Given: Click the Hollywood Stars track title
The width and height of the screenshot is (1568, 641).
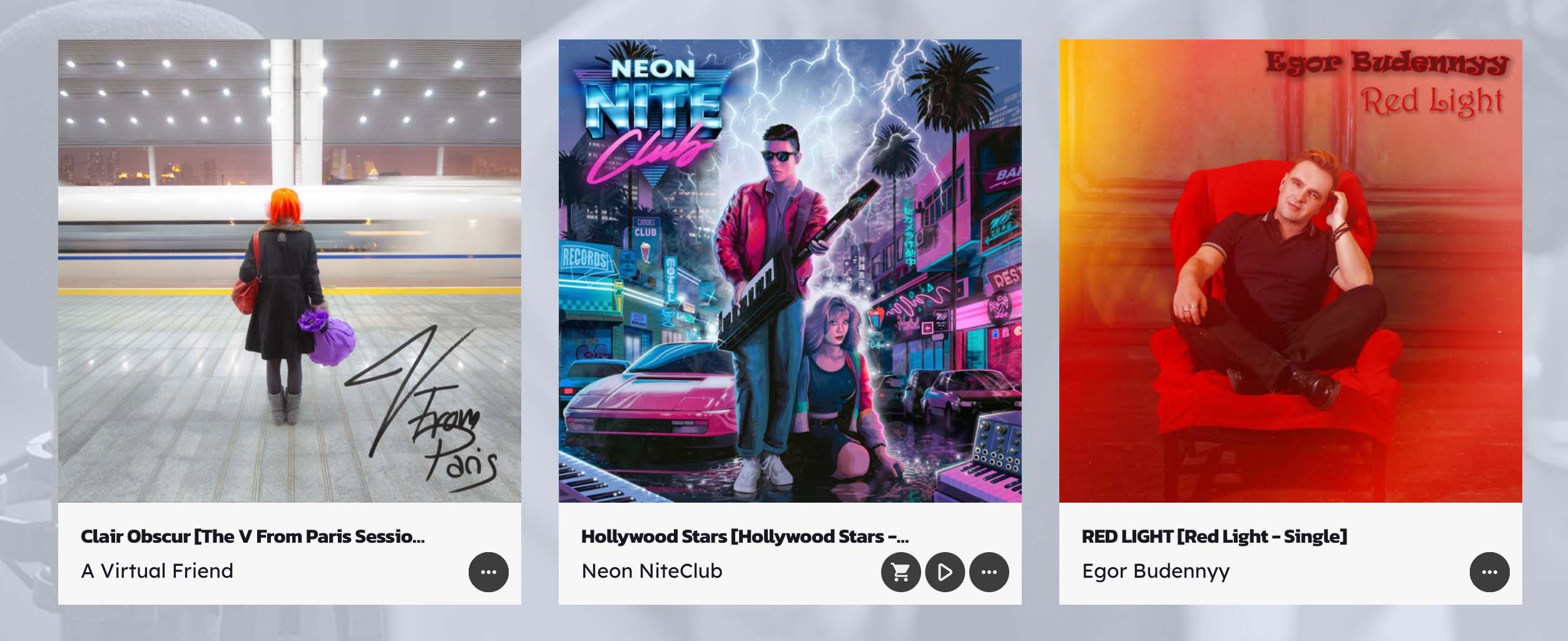Looking at the screenshot, I should click(x=745, y=536).
